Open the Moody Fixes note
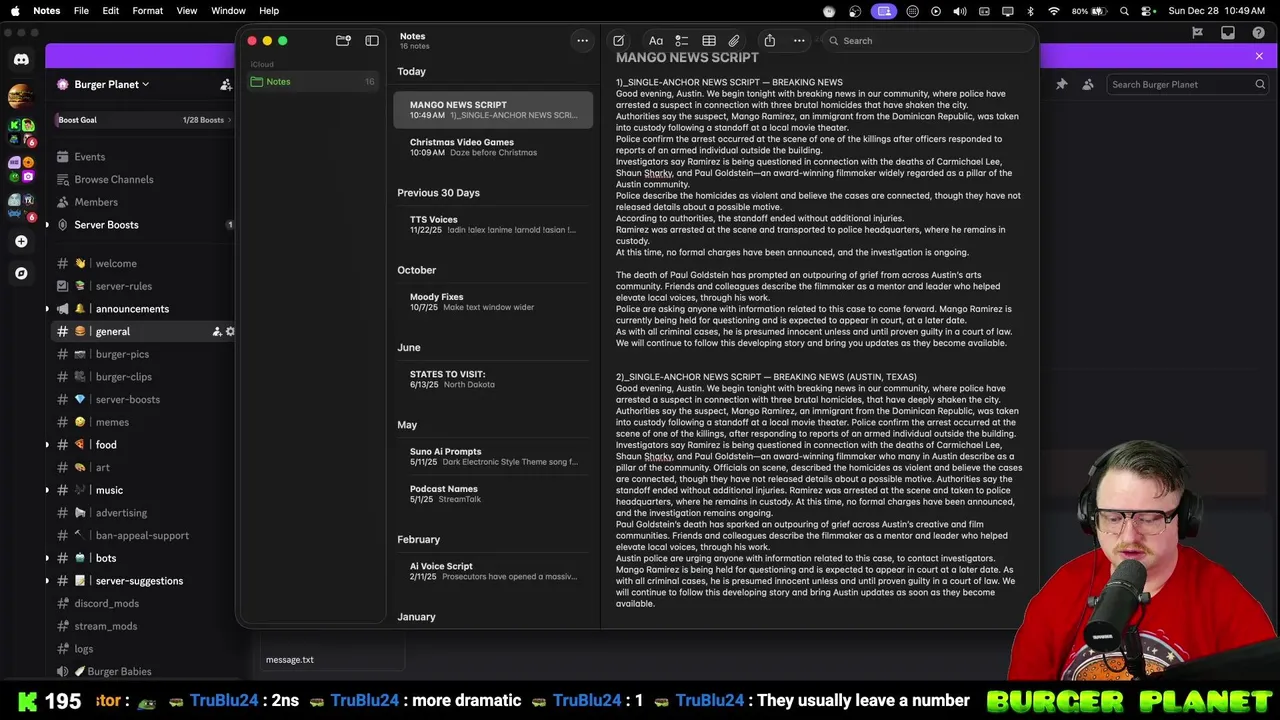The image size is (1280, 720). (x=493, y=301)
